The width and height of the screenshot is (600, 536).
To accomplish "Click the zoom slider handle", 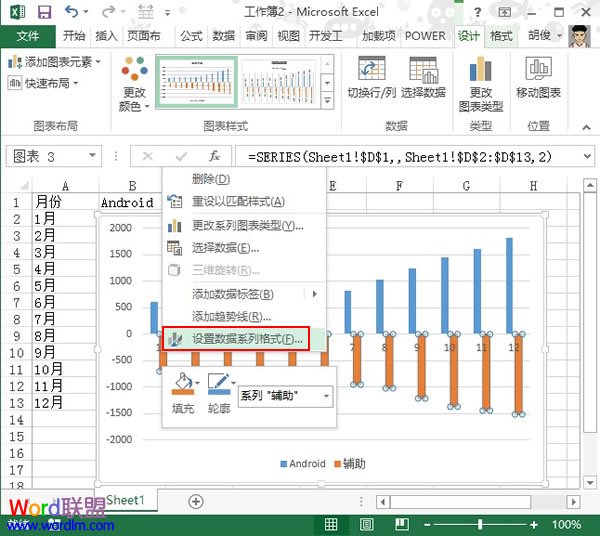I will pyautogui.click(x=480, y=525).
